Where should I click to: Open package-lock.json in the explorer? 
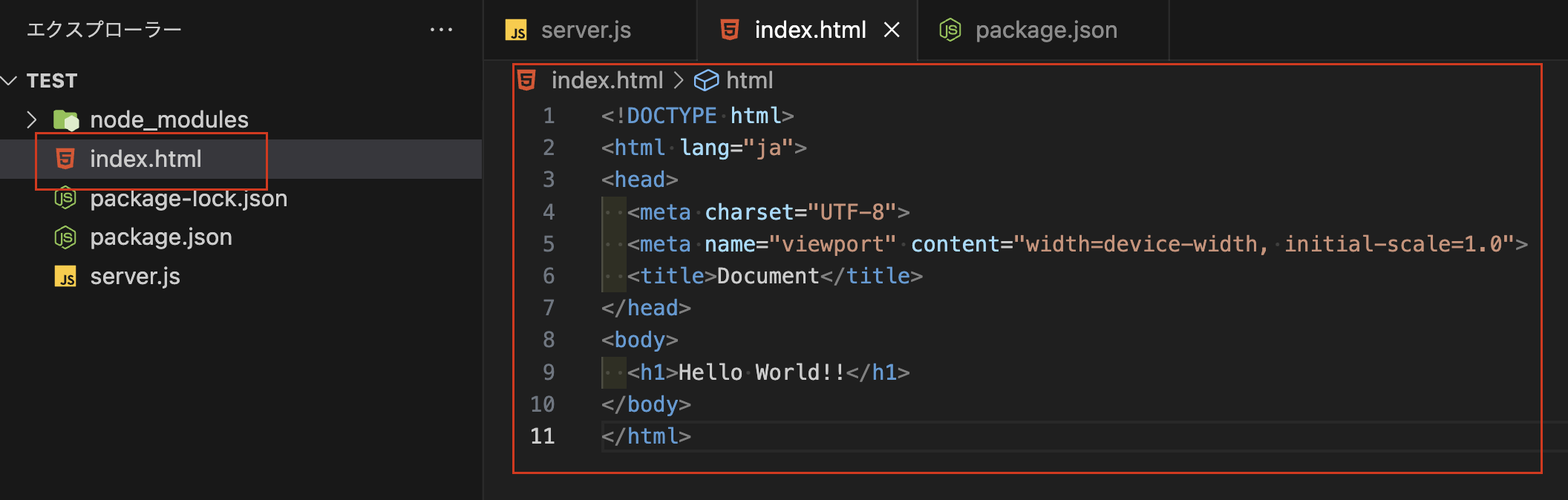189,198
